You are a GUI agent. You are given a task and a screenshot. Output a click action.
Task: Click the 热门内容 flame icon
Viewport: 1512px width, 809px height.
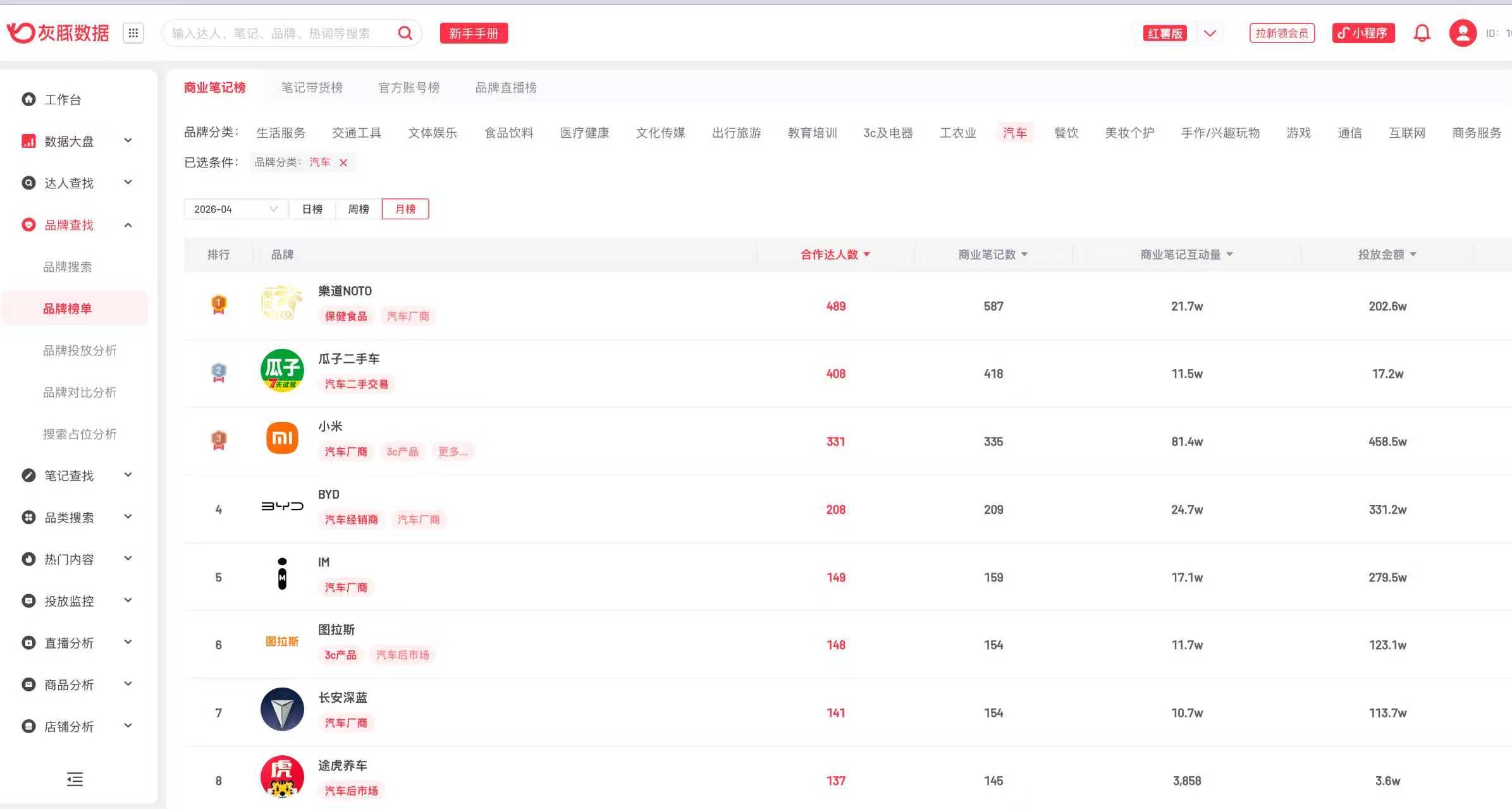pos(28,559)
